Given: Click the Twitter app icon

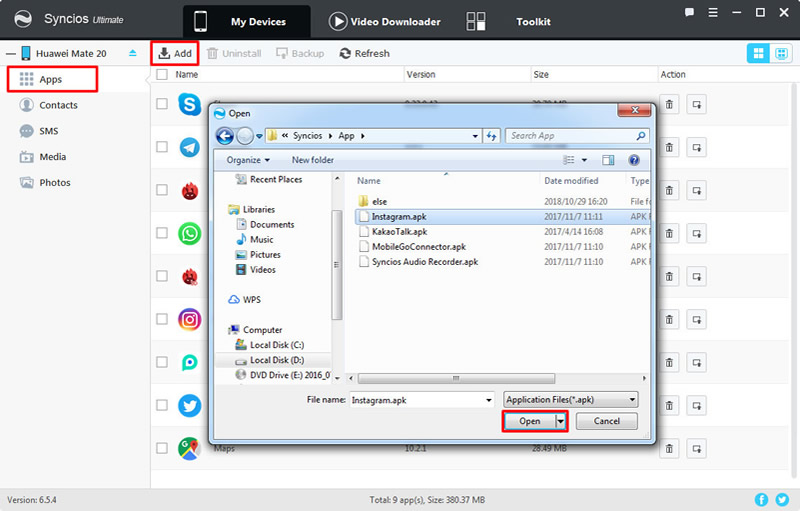Looking at the screenshot, I should click(189, 406).
